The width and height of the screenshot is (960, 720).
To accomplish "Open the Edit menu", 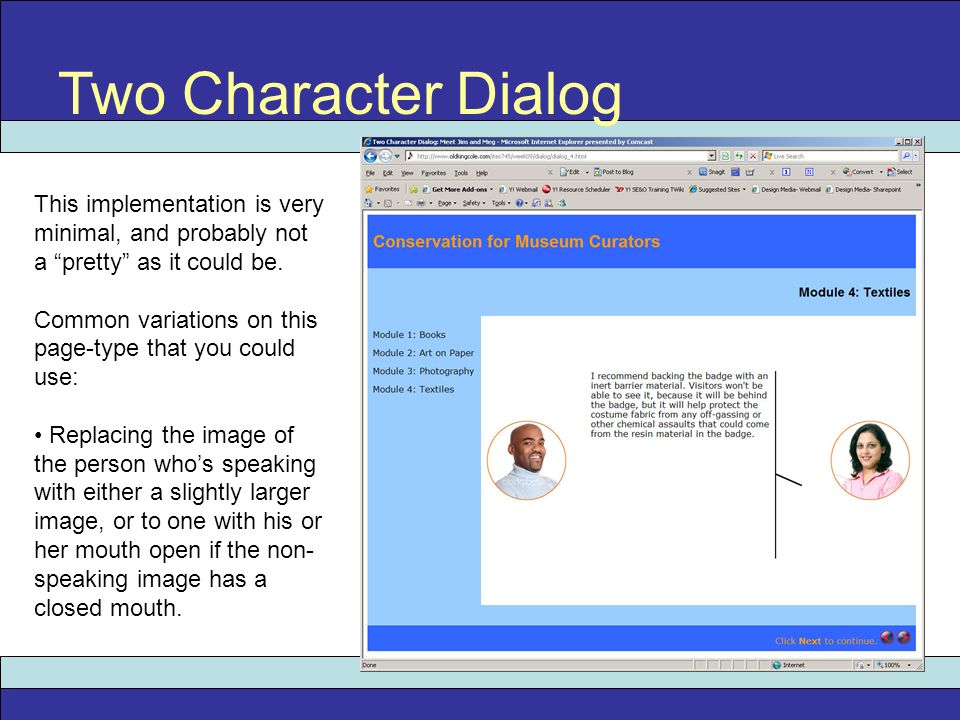I will (x=388, y=173).
